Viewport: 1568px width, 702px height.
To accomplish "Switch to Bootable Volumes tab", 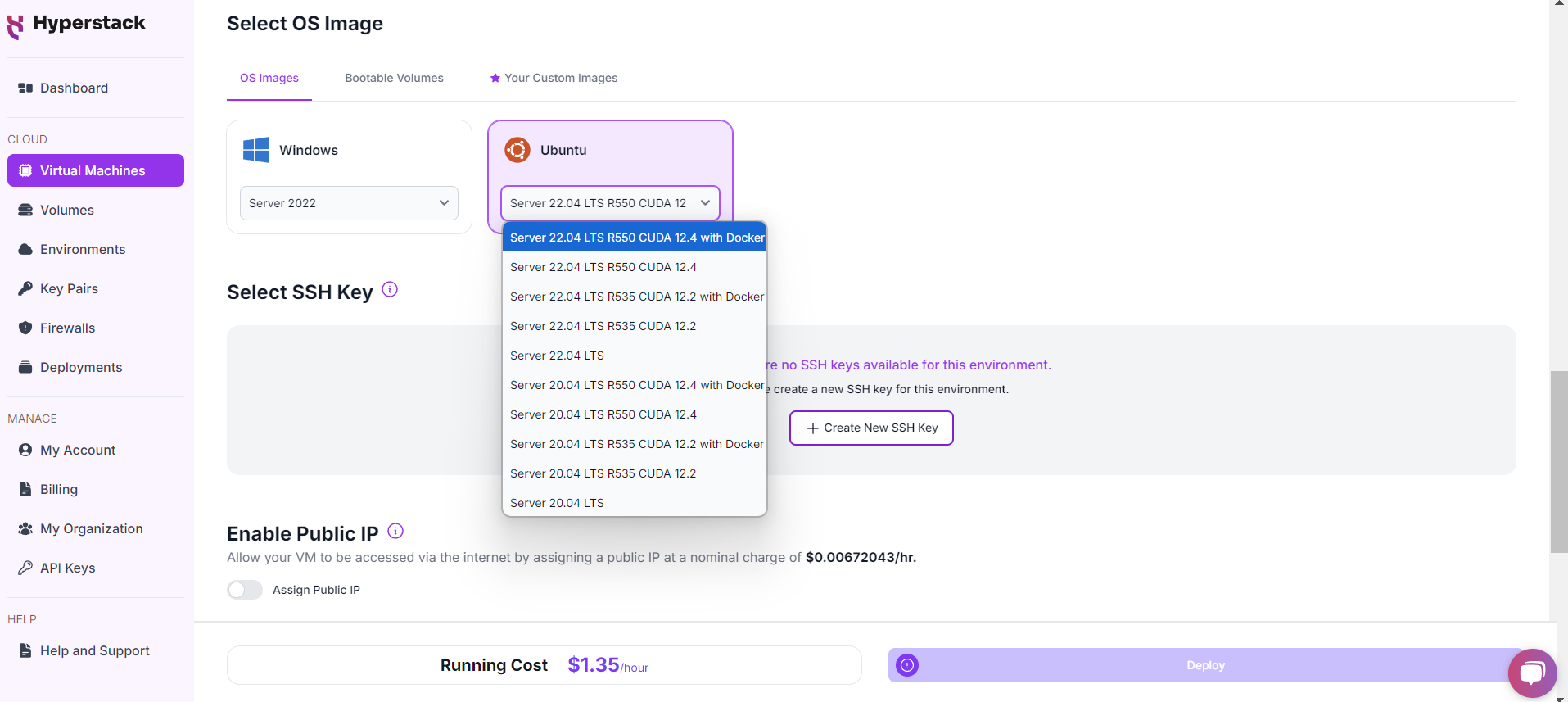I will click(x=394, y=78).
